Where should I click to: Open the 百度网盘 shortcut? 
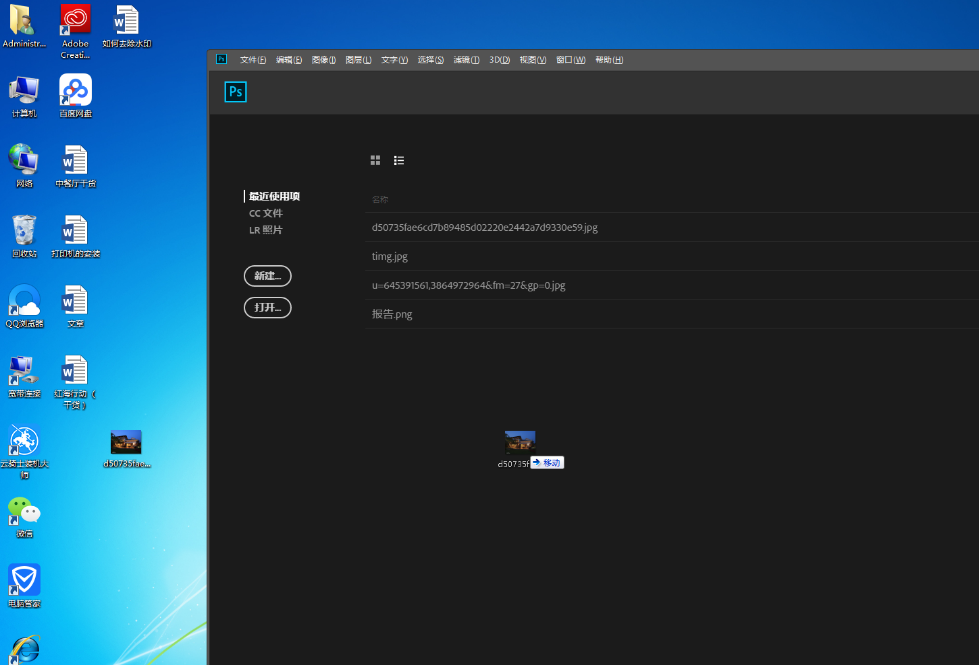[76, 96]
